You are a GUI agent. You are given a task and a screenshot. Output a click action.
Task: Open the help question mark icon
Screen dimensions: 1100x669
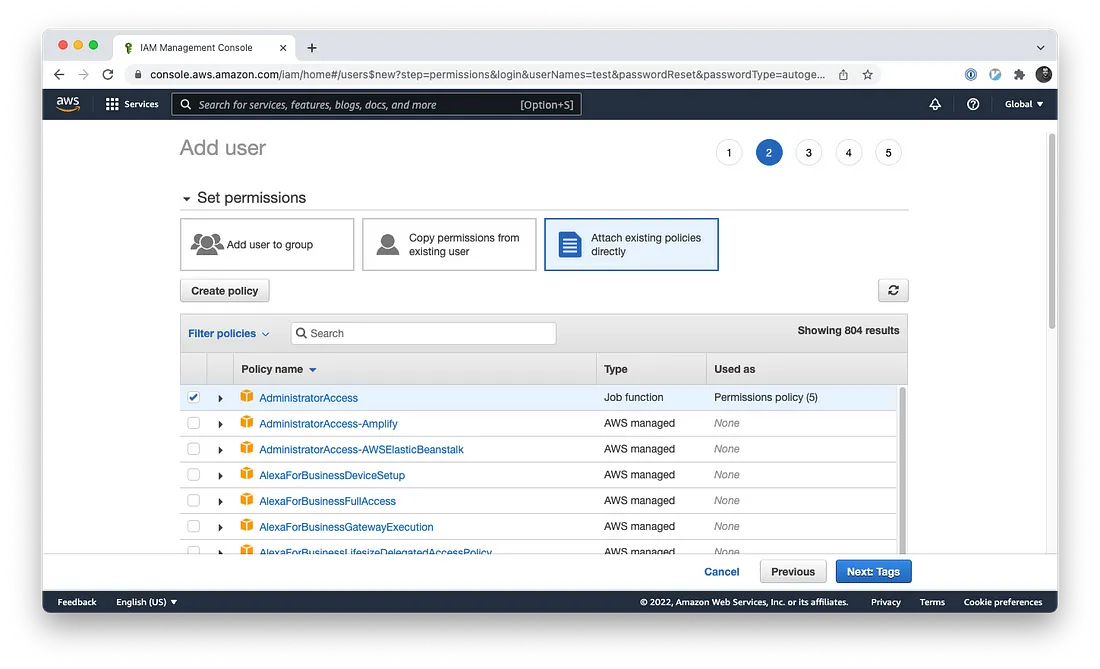tap(973, 104)
